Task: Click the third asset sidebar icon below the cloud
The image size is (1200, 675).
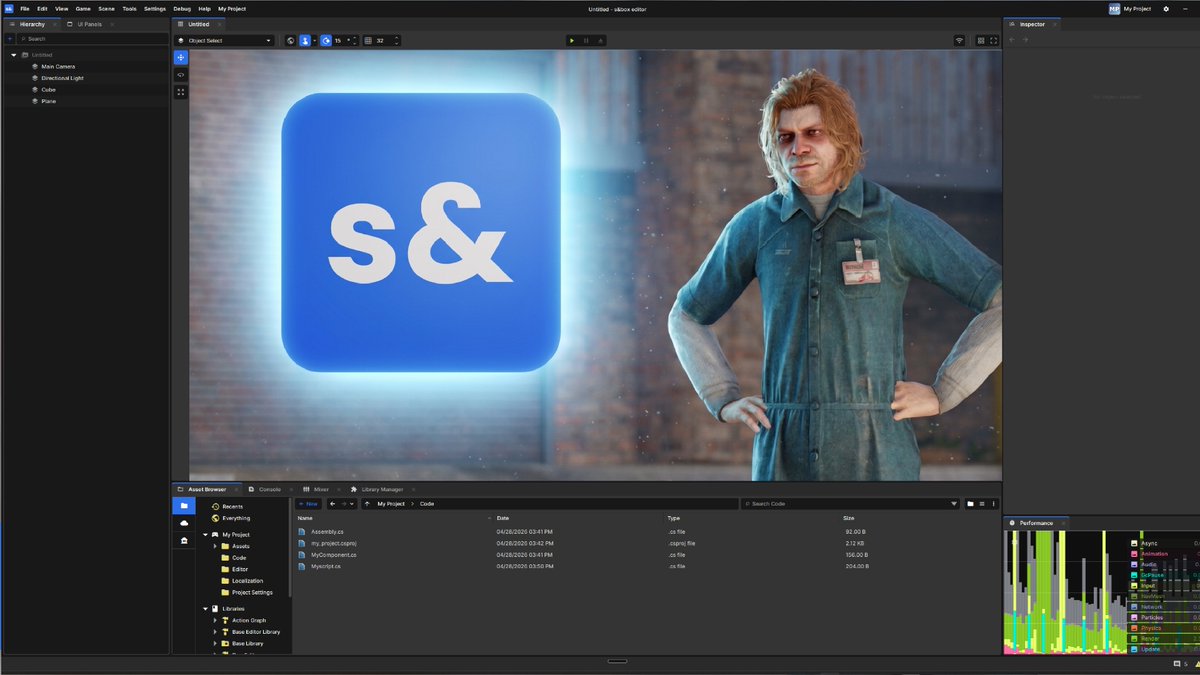Action: coord(184,540)
